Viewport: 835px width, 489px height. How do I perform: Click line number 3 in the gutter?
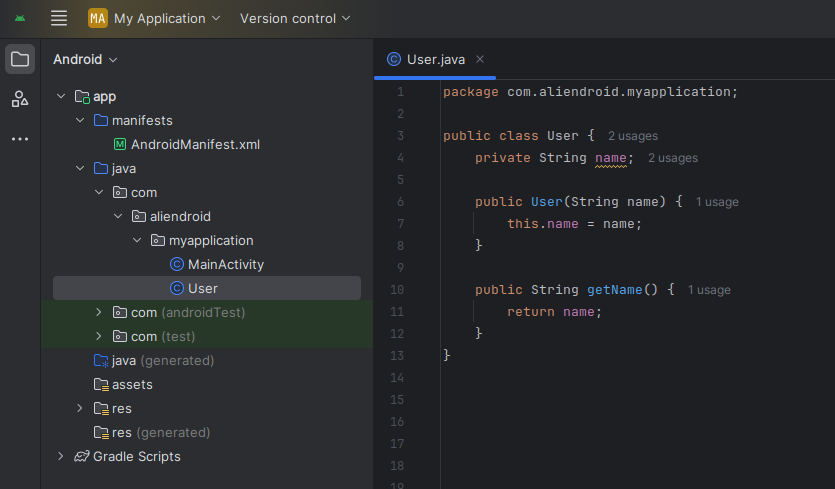pyautogui.click(x=400, y=136)
